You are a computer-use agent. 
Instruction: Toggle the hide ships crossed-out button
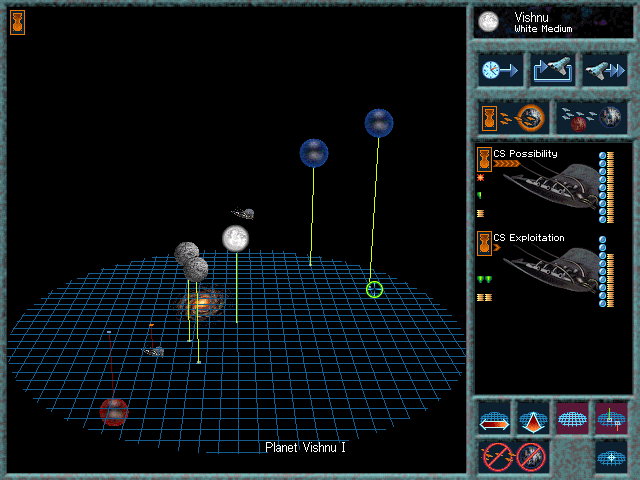498,457
